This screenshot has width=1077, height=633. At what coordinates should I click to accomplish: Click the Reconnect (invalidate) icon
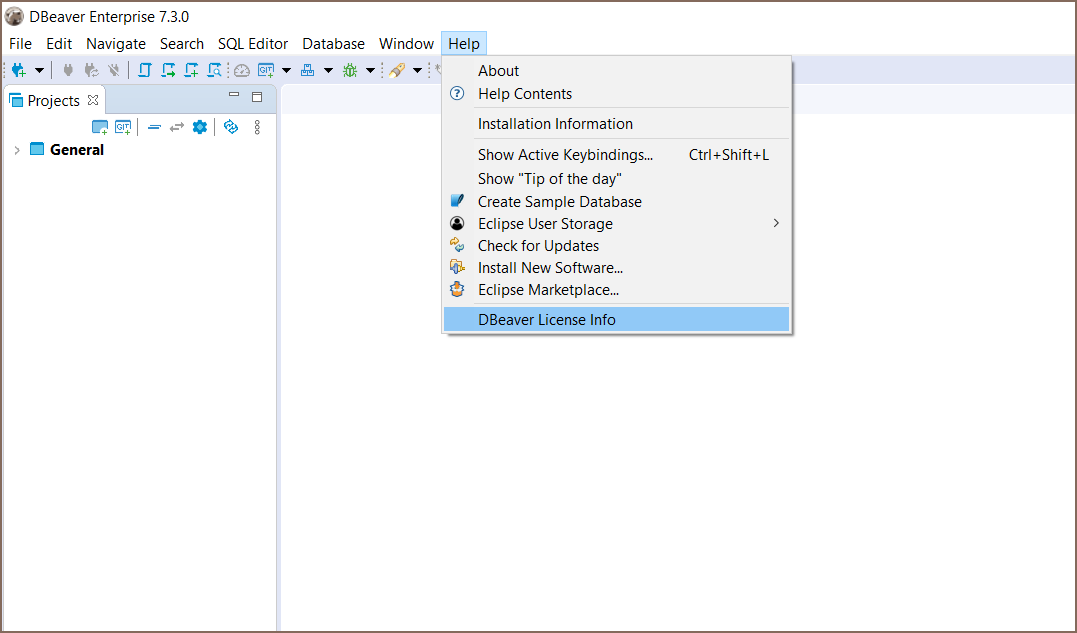pyautogui.click(x=91, y=70)
